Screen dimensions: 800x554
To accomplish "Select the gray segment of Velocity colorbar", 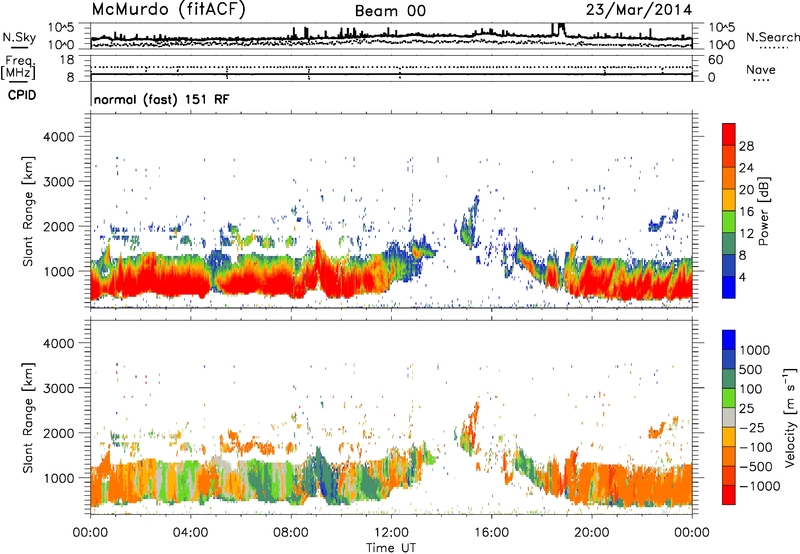I will click(729, 417).
